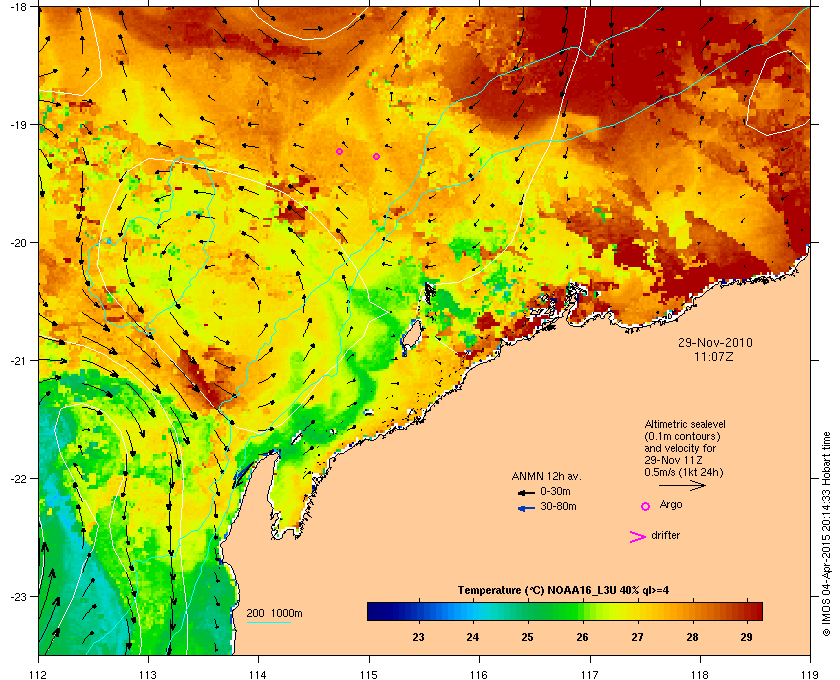Click the 'Argo' legend label
The width and height of the screenshot is (840, 680).
point(671,505)
